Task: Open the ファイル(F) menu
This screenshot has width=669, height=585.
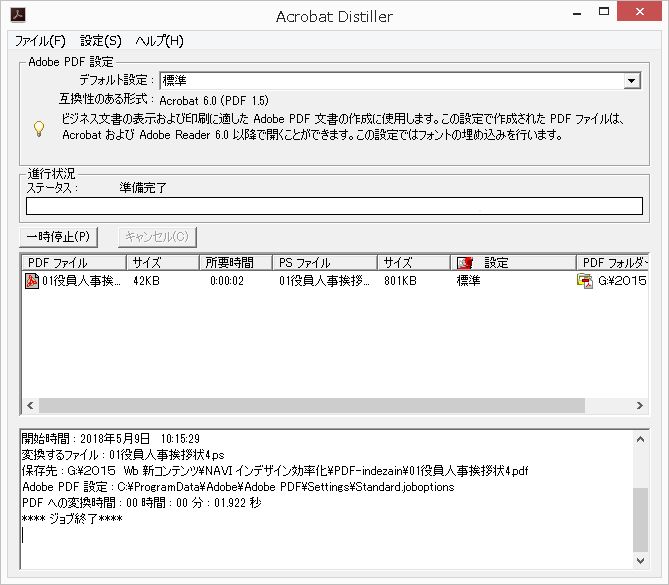Action: 40,41
